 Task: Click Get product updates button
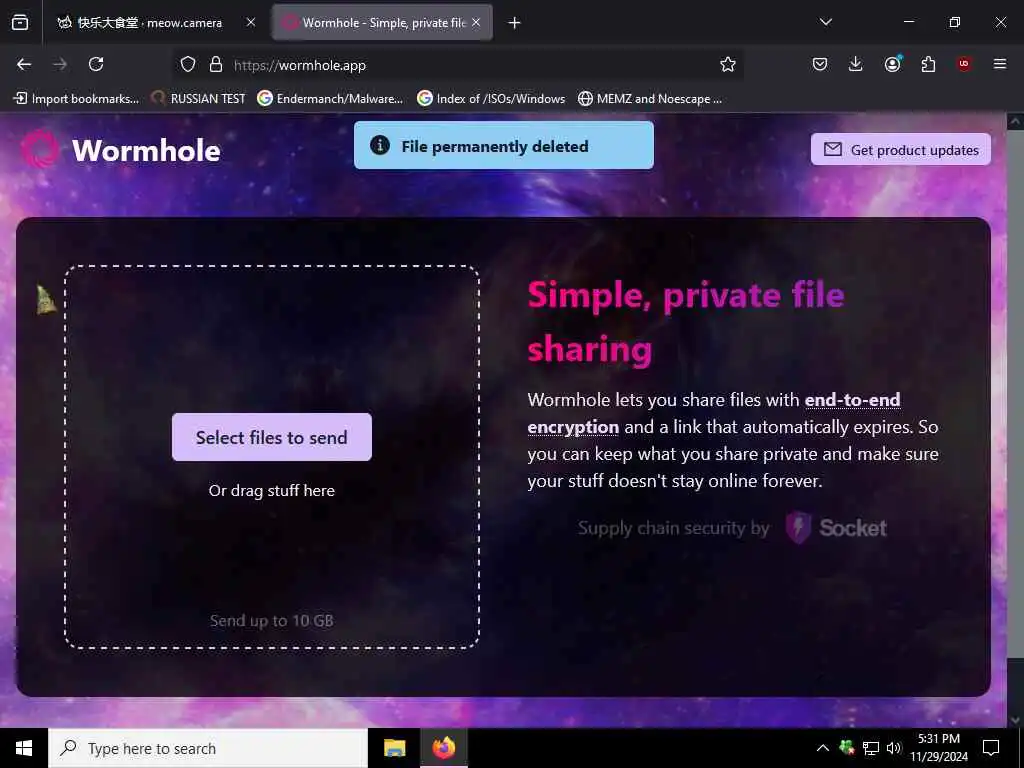pyautogui.click(x=901, y=150)
